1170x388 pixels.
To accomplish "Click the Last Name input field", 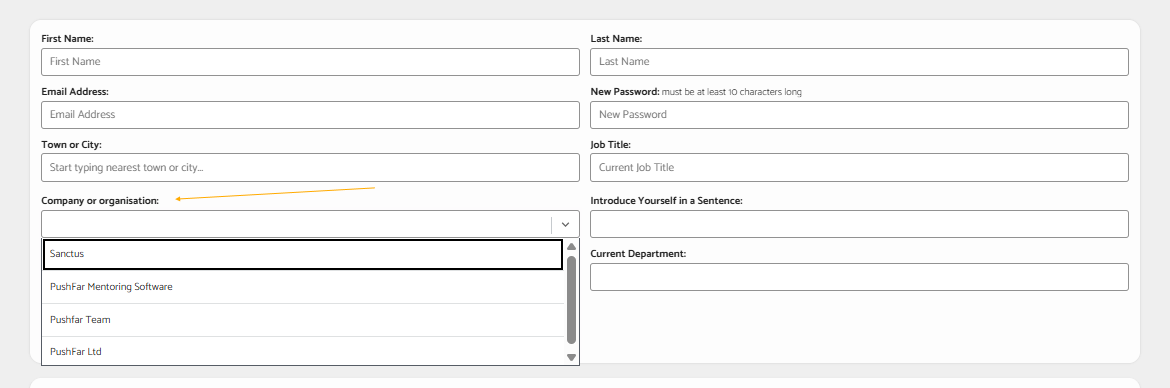I will click(859, 62).
